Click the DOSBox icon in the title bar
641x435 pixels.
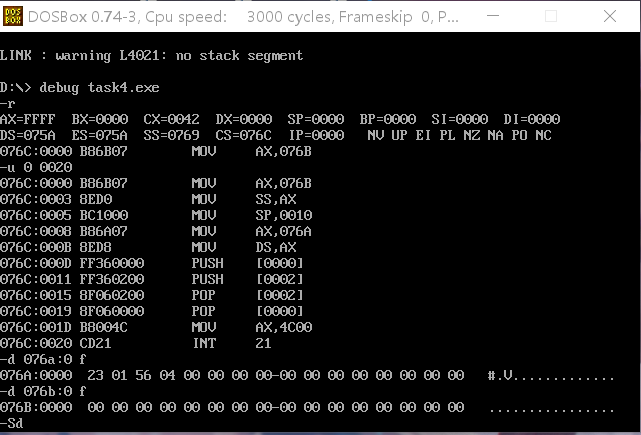pos(13,16)
